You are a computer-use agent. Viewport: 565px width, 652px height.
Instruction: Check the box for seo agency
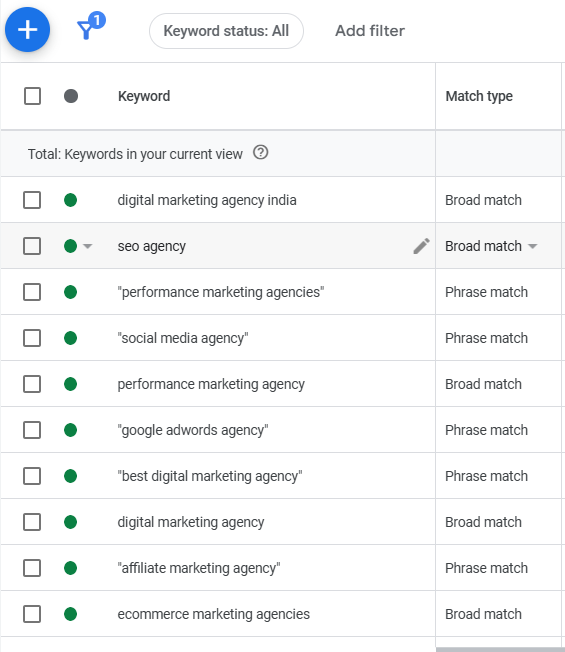pyautogui.click(x=32, y=246)
